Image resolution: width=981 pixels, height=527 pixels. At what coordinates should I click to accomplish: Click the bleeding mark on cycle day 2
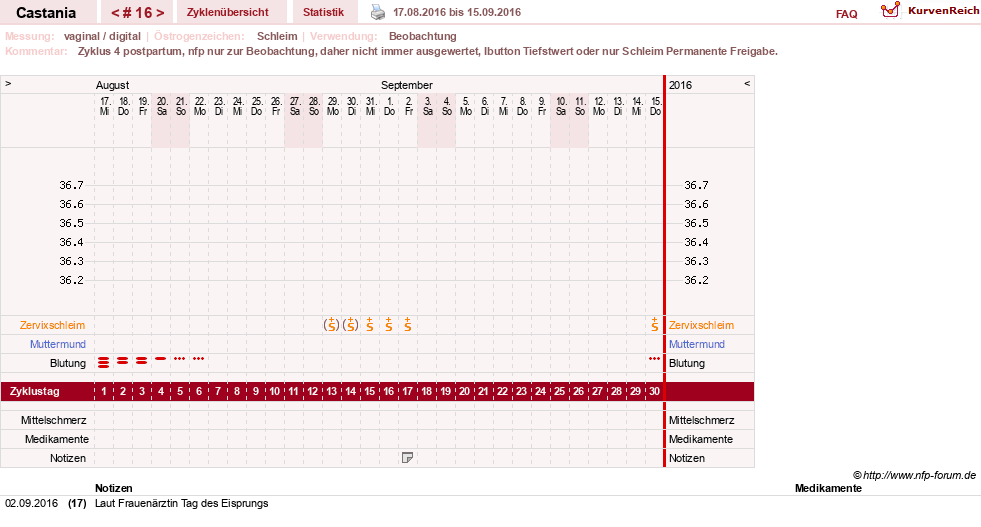click(x=123, y=361)
